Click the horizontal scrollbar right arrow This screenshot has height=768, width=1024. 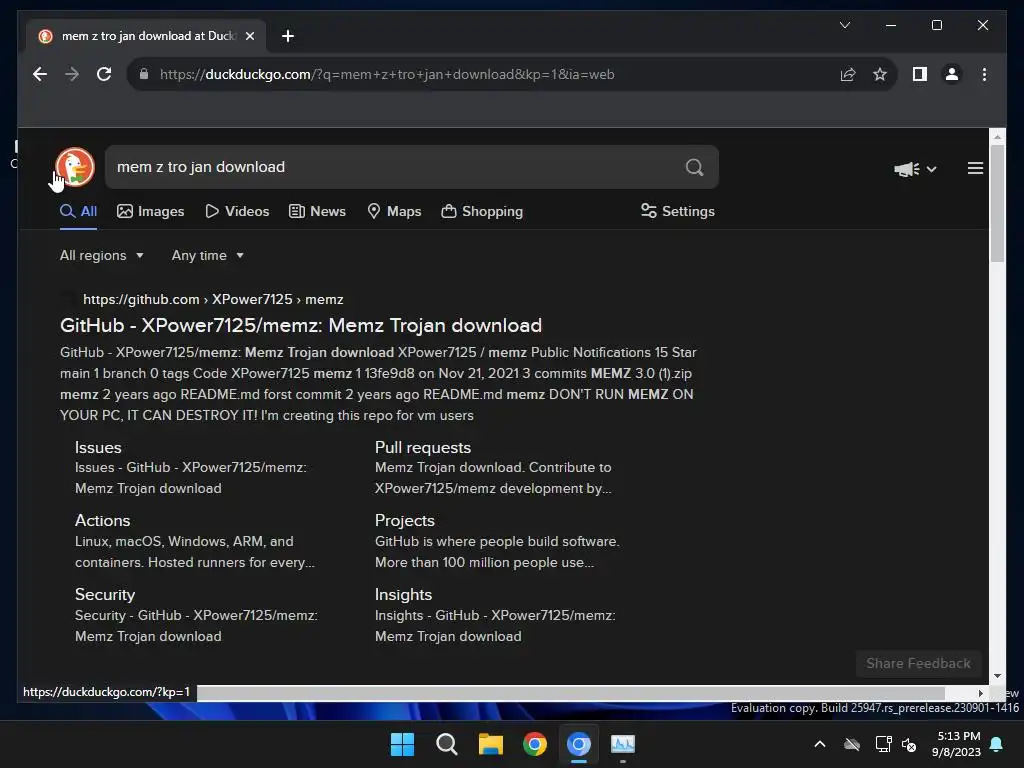point(980,693)
